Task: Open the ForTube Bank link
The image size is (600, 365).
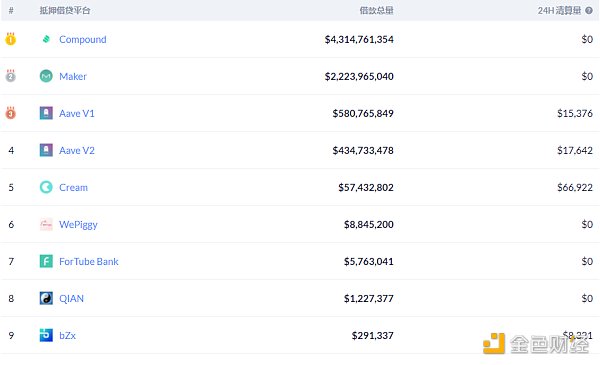Action: pyautogui.click(x=89, y=261)
